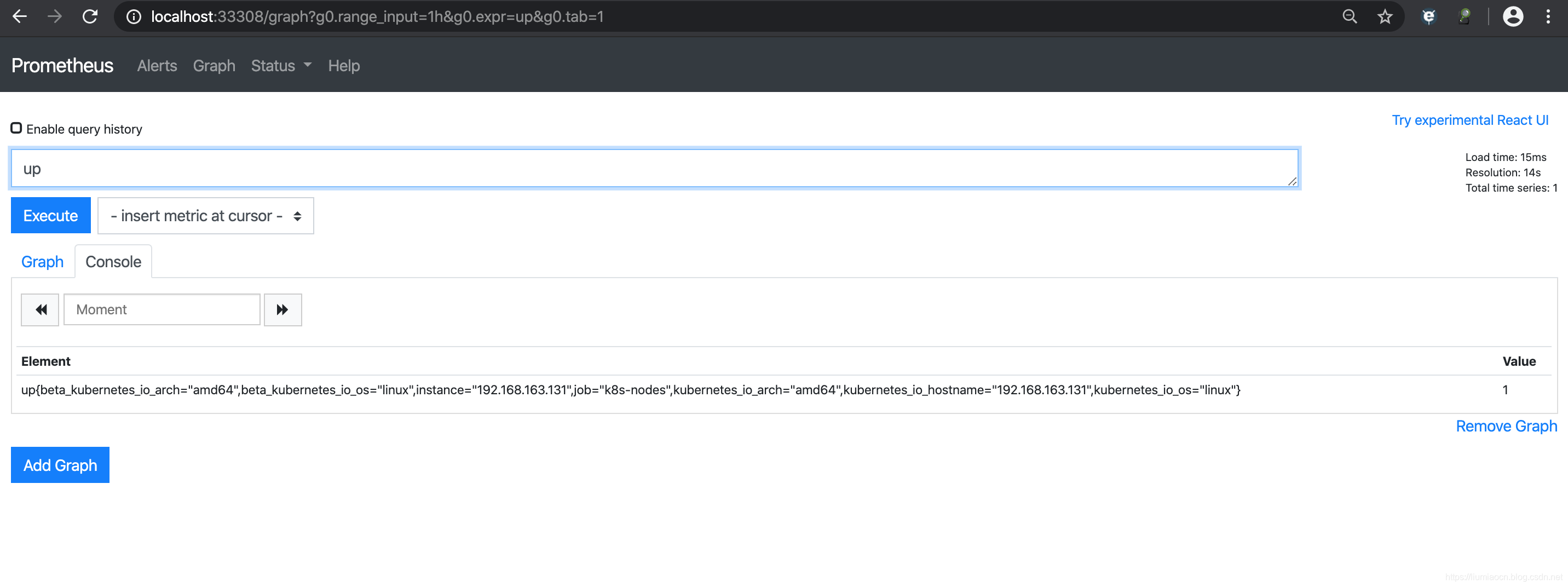
Task: Expand the Status menu in the navbar
Action: (x=281, y=66)
